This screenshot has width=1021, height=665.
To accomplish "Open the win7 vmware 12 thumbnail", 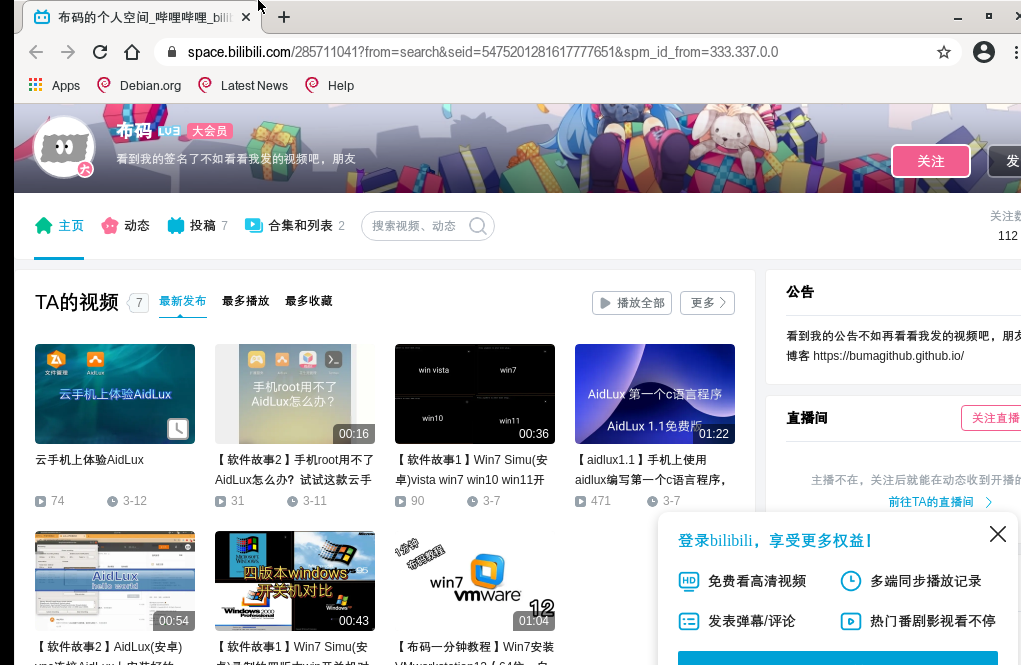I will point(475,581).
